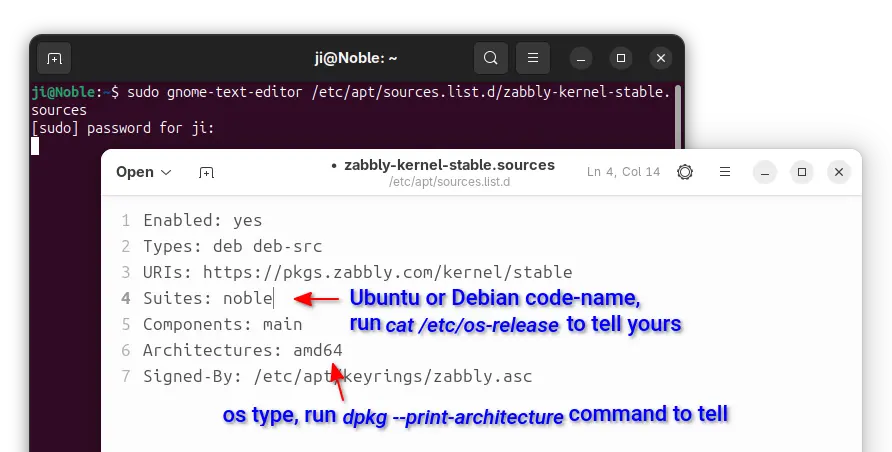Image resolution: width=892 pixels, height=452 pixels.
Task: Maximize the text editor window
Action: [x=801, y=172]
